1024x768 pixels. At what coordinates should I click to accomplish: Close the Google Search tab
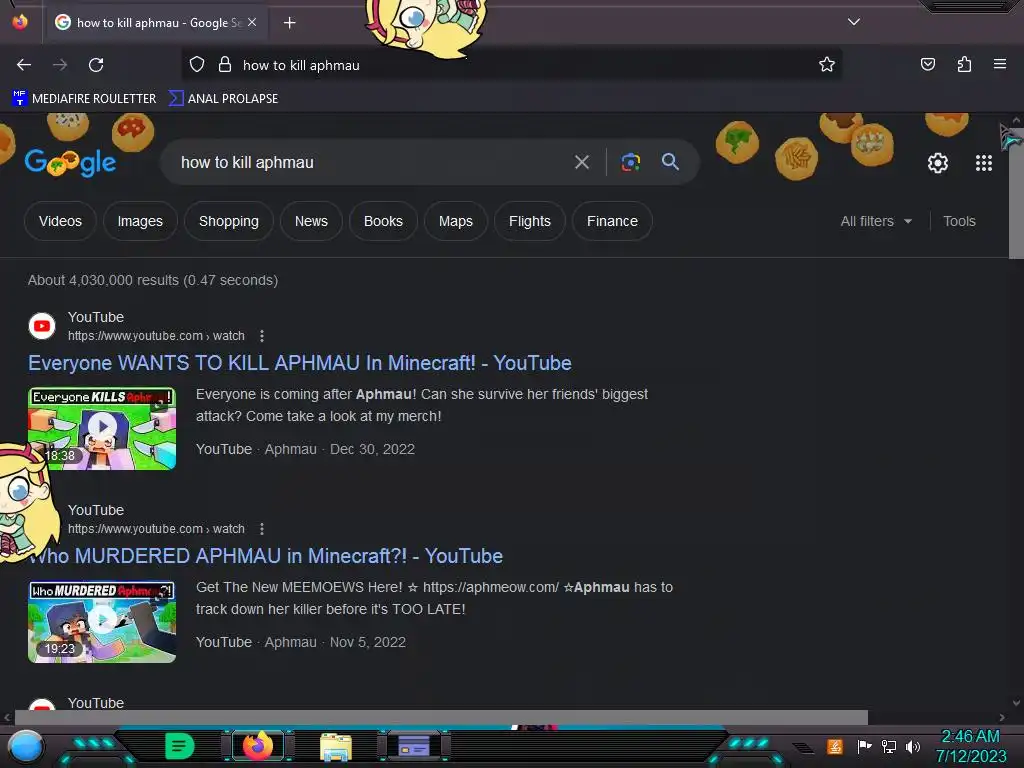click(251, 22)
